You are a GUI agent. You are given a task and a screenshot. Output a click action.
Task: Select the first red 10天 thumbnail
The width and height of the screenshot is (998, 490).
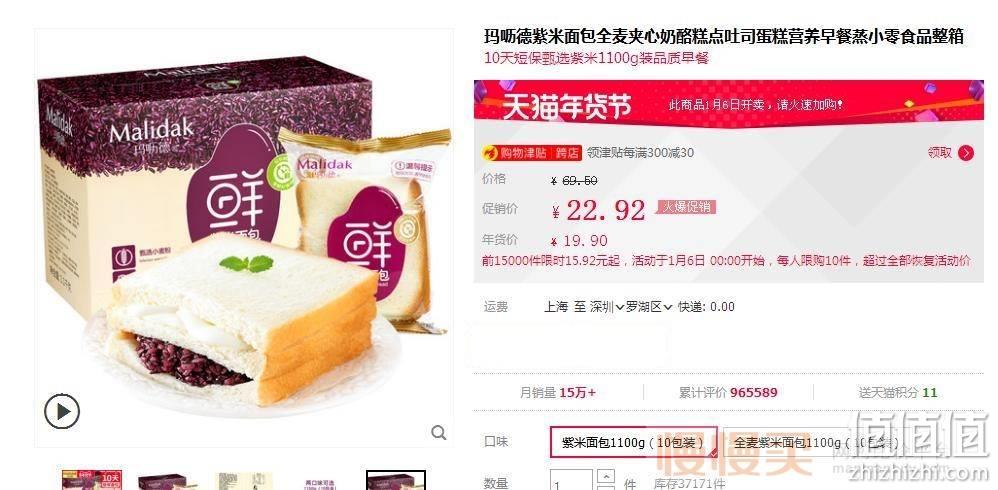tap(91, 480)
